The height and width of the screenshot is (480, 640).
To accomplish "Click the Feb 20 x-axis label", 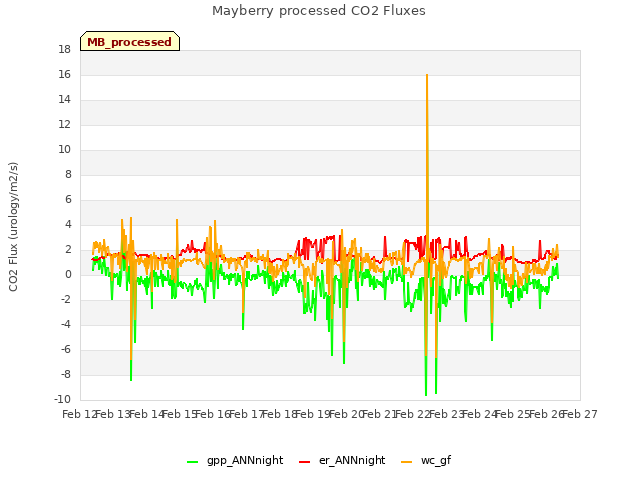I will pos(346,415).
